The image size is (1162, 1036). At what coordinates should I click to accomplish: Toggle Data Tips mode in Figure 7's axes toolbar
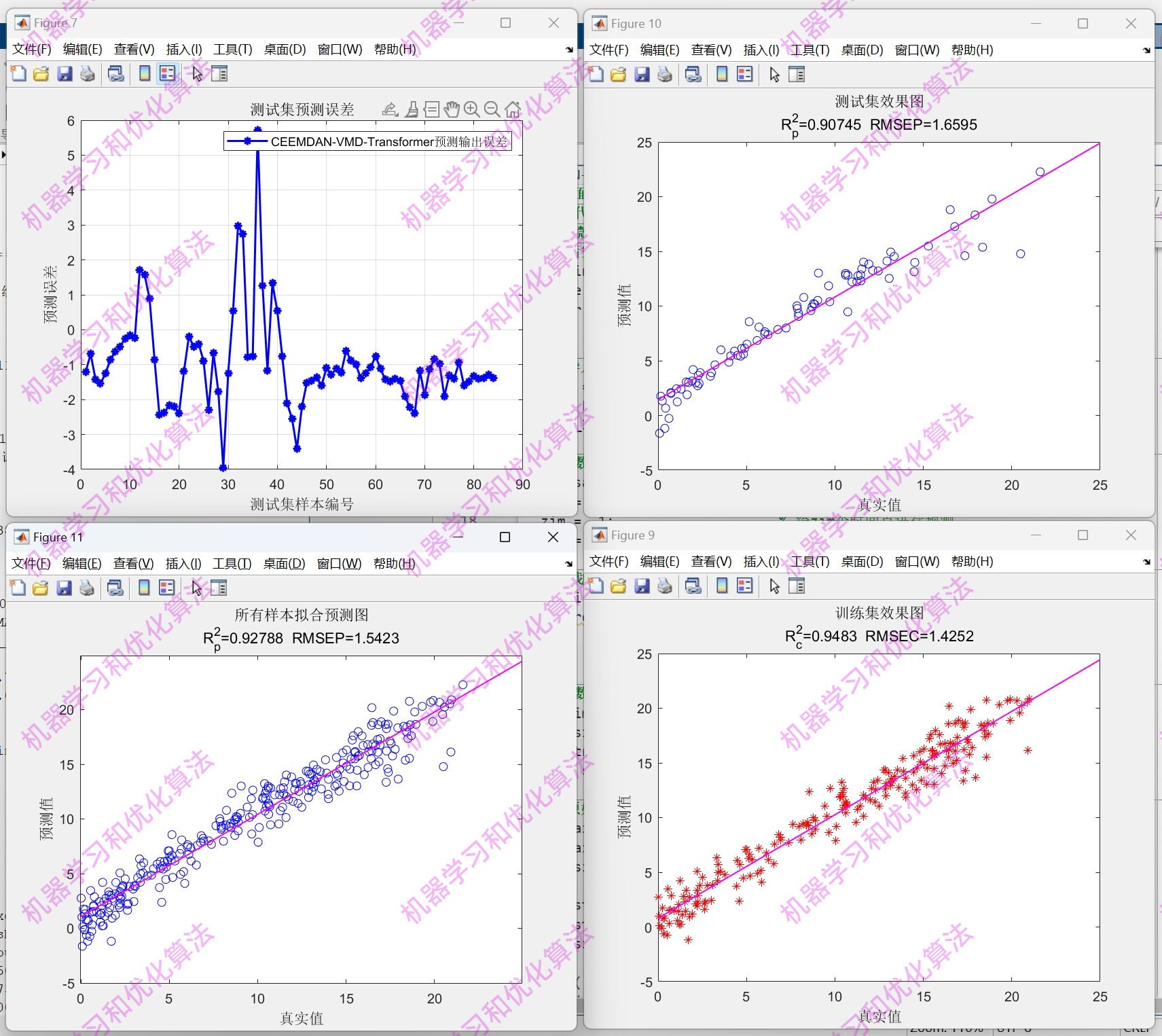pyautogui.click(x=433, y=109)
